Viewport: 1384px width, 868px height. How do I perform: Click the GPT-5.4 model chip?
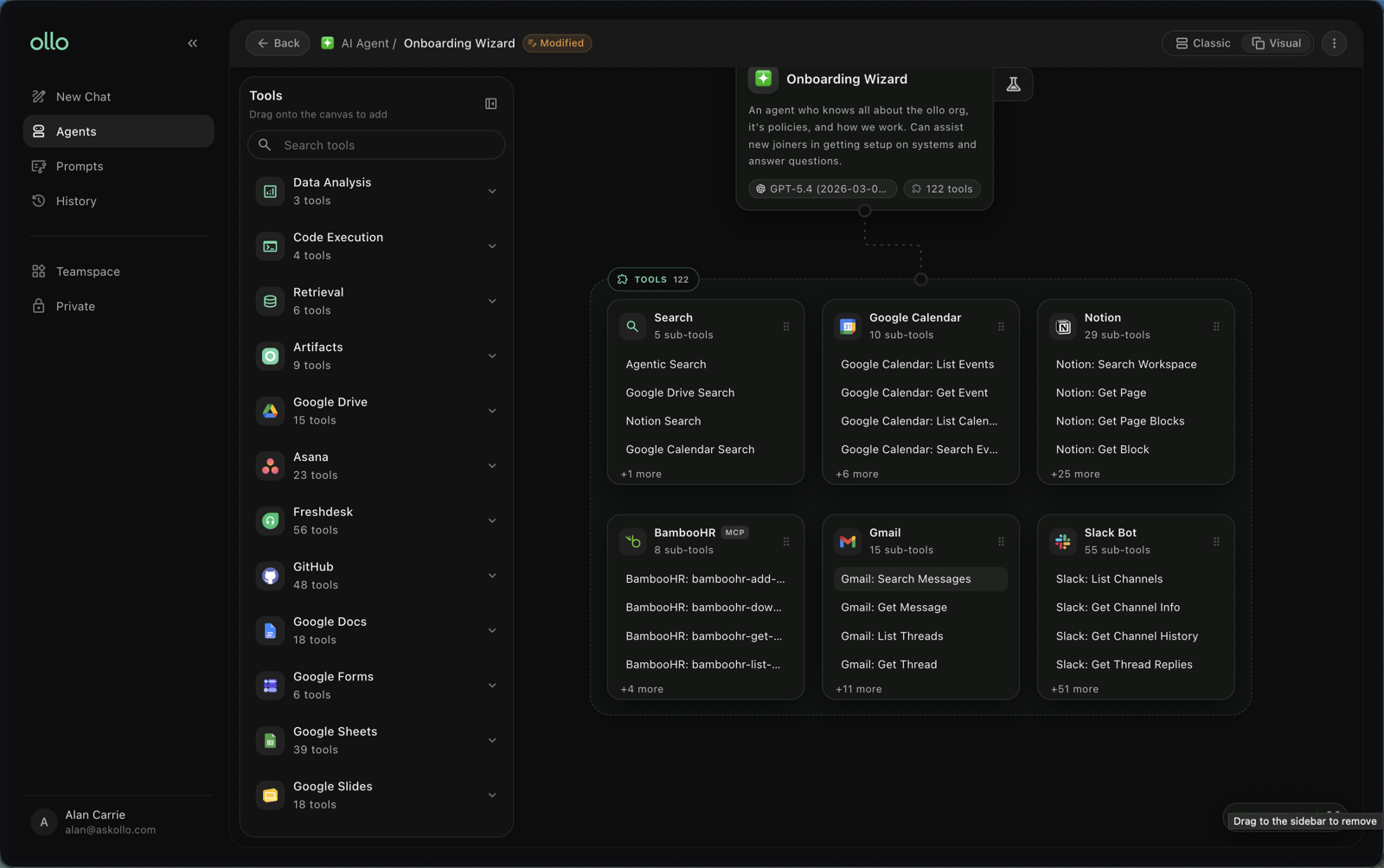click(x=822, y=188)
